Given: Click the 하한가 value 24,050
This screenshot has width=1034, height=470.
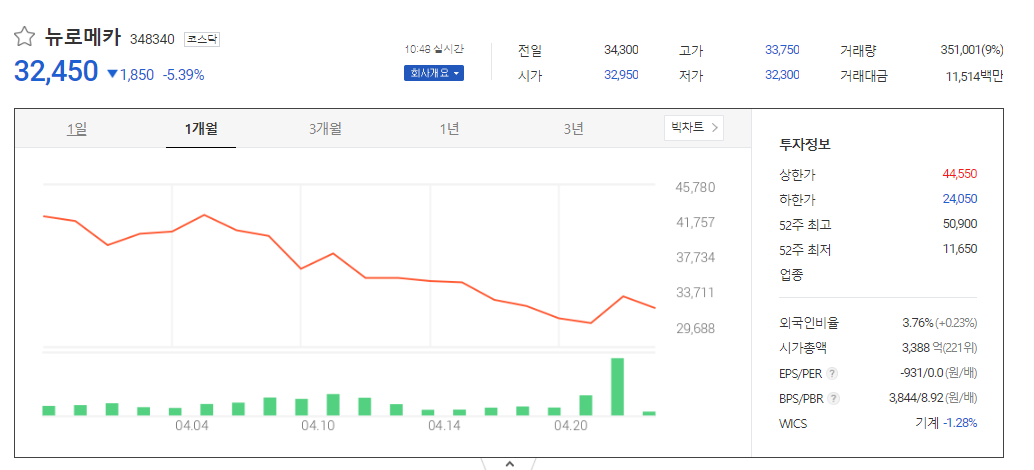Looking at the screenshot, I should (960, 199).
